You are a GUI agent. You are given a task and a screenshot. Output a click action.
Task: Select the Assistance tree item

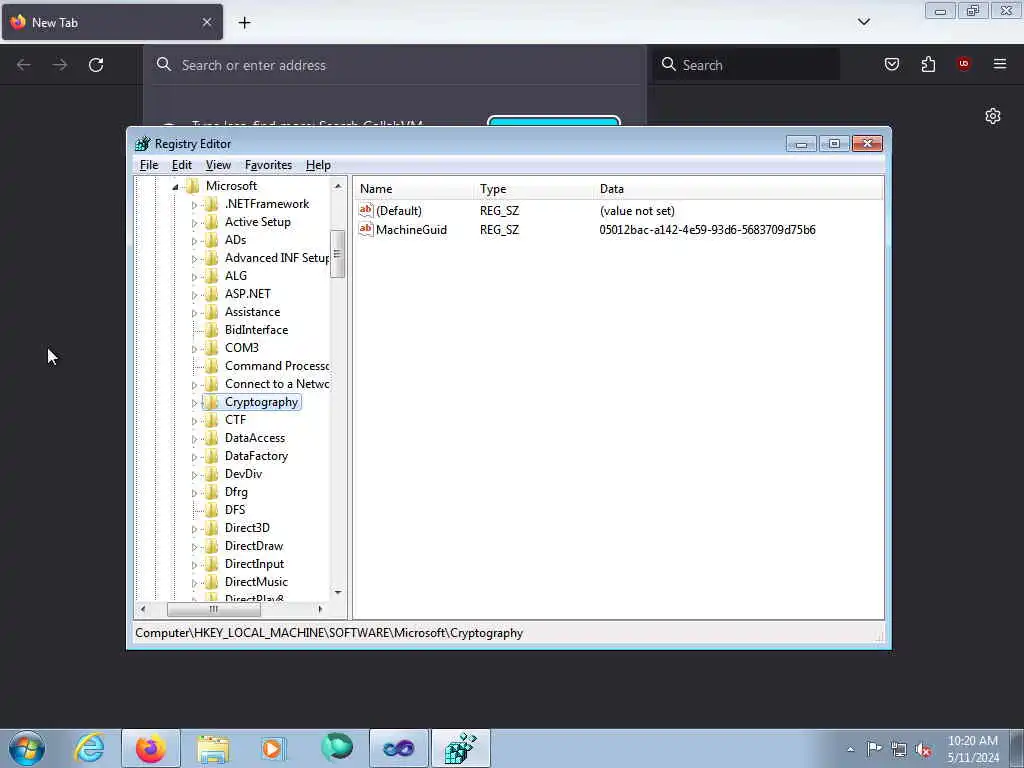click(x=252, y=312)
